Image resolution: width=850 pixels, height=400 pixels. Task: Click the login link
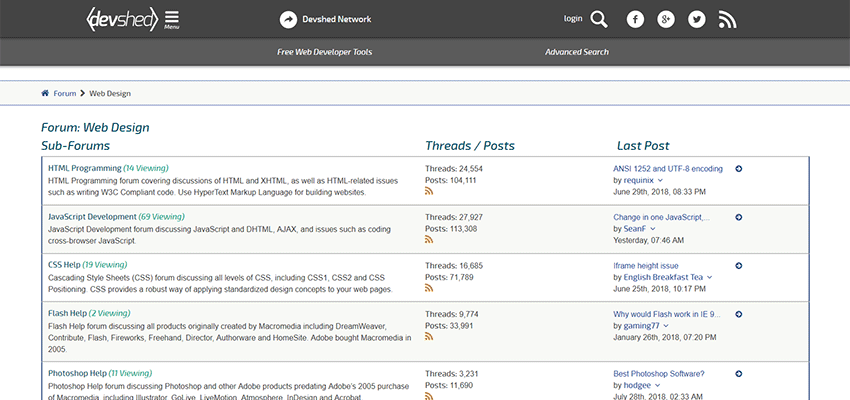[x=572, y=19]
